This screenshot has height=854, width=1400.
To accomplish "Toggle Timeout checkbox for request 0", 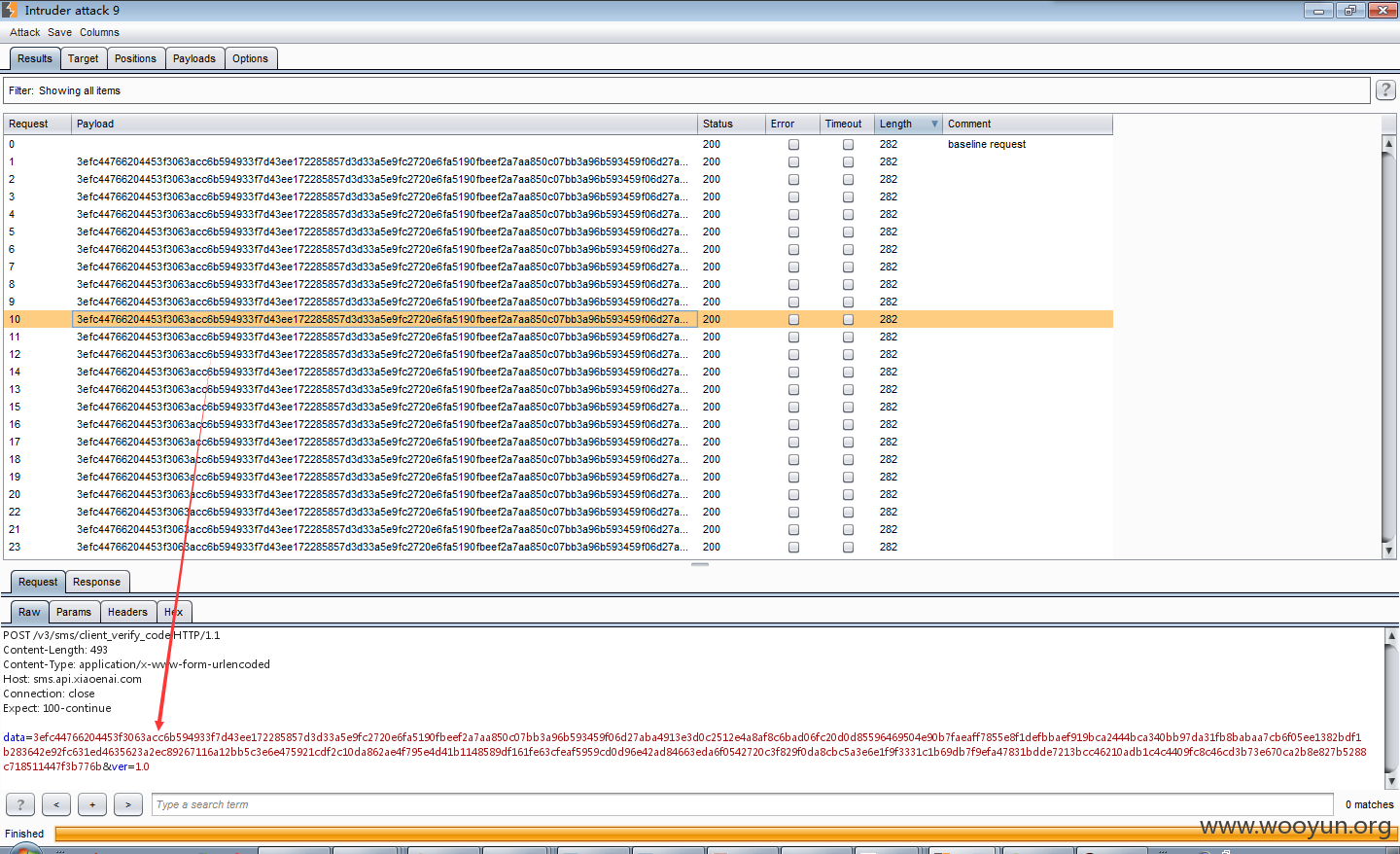I will point(848,144).
